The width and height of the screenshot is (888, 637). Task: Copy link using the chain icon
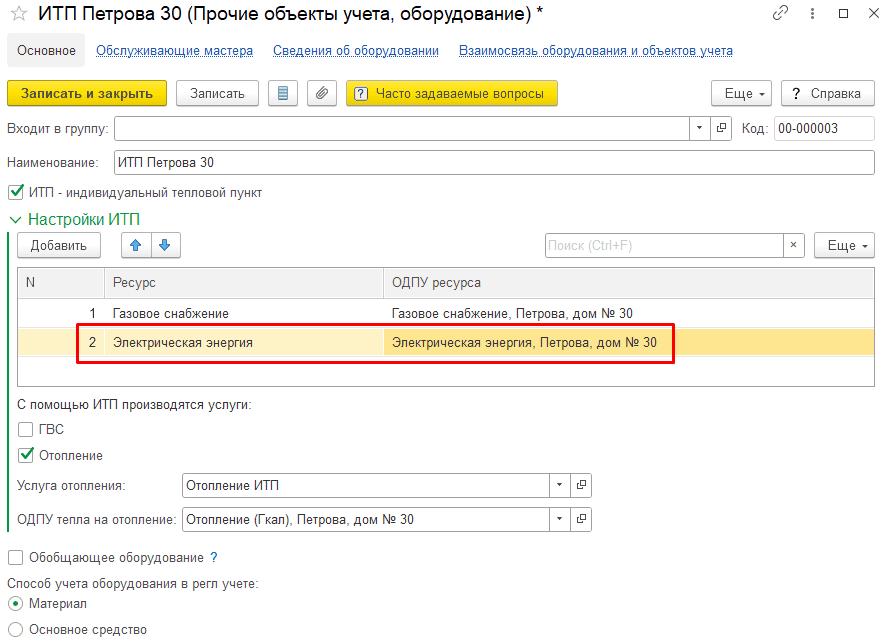(780, 13)
